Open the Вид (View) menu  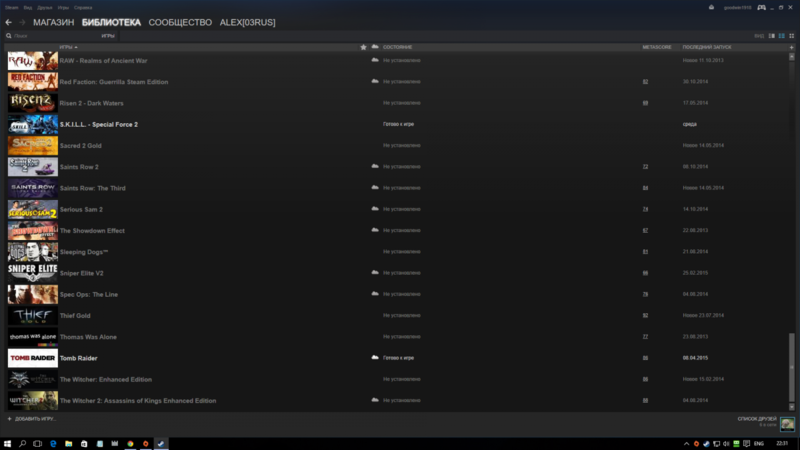(x=28, y=8)
